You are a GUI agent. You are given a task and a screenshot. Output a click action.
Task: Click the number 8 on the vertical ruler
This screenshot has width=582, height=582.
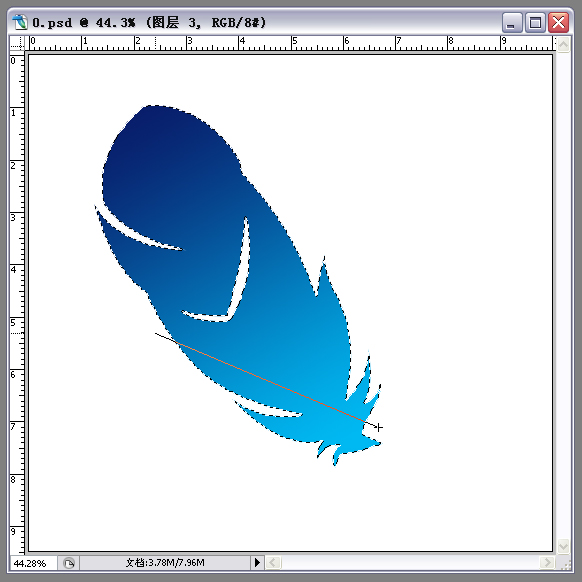13,480
